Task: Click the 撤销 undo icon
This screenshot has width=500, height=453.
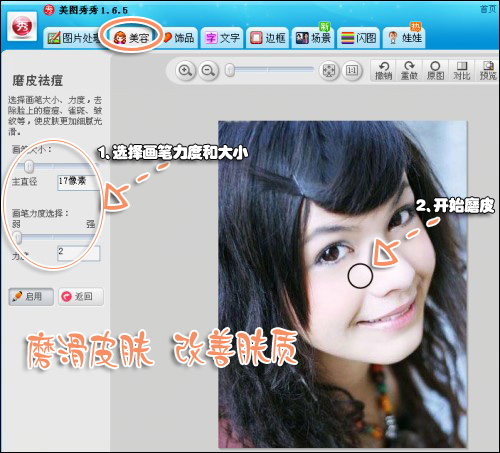Action: [x=383, y=71]
